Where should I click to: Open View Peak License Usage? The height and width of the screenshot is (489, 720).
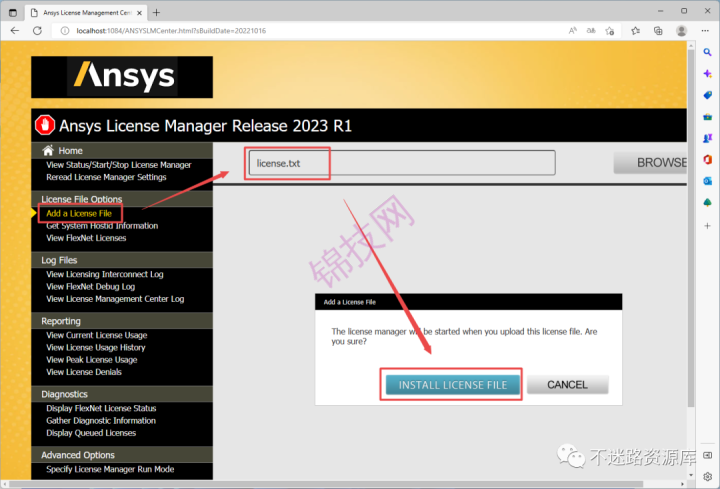click(91, 360)
